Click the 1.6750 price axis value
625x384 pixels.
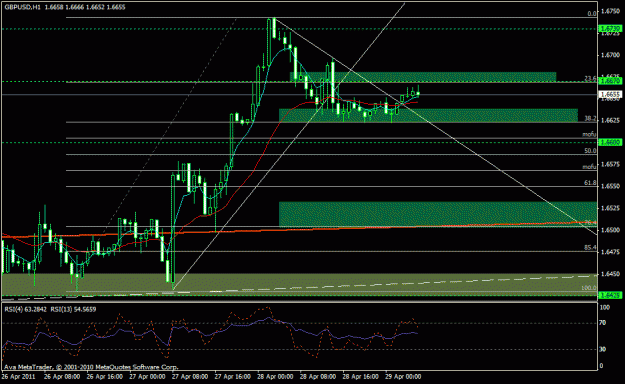[x=610, y=12]
